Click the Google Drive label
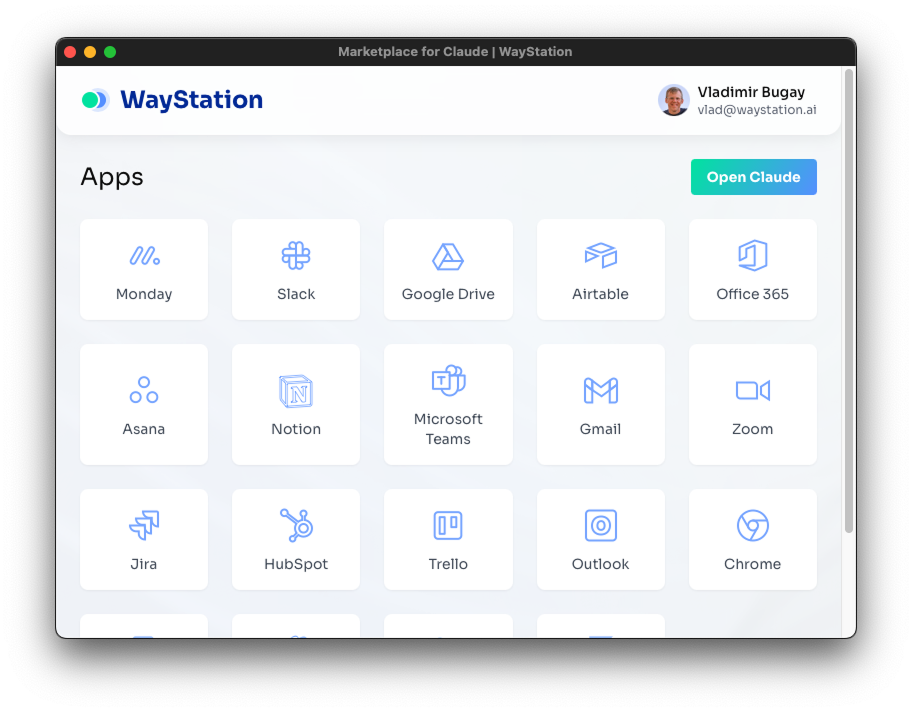This screenshot has height=712, width=912. coord(448,294)
